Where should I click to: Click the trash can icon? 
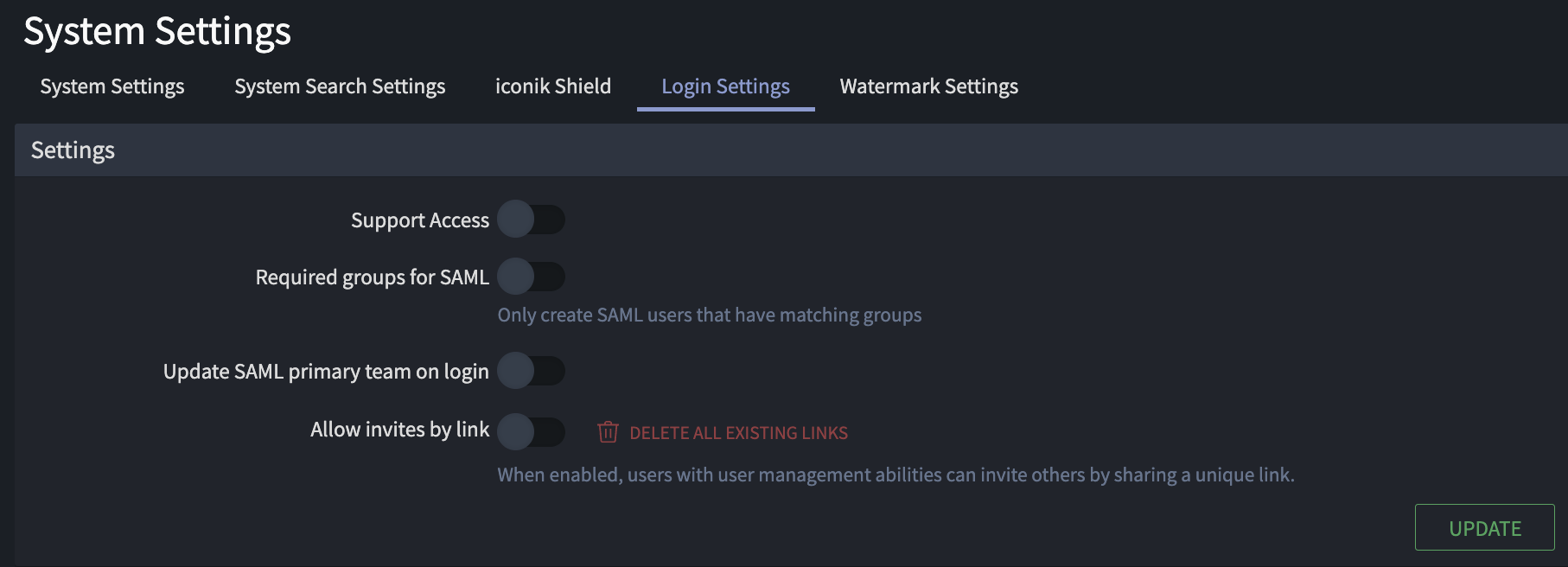[x=608, y=432]
